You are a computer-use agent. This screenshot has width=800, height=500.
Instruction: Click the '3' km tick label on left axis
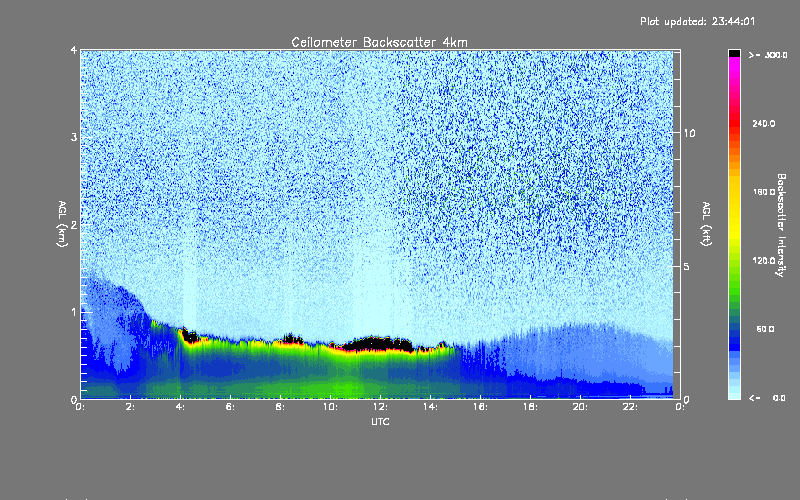coord(74,137)
